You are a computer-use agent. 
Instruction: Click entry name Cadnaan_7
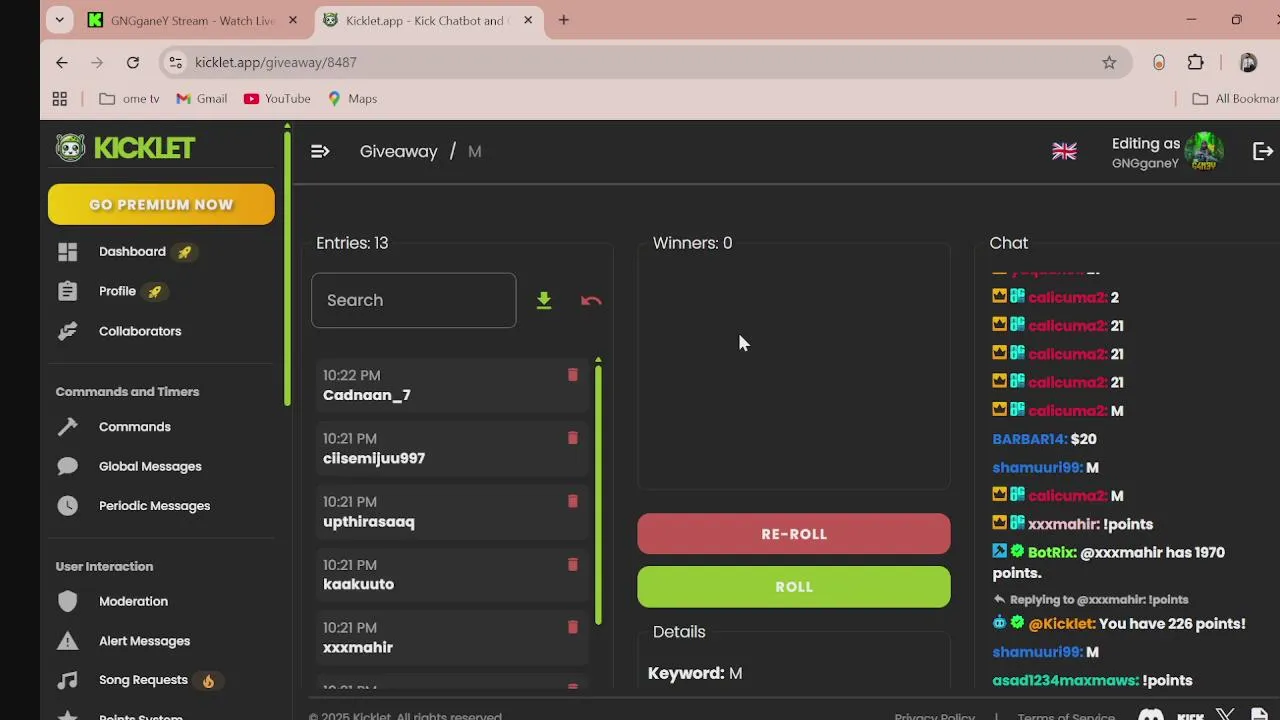click(366, 395)
